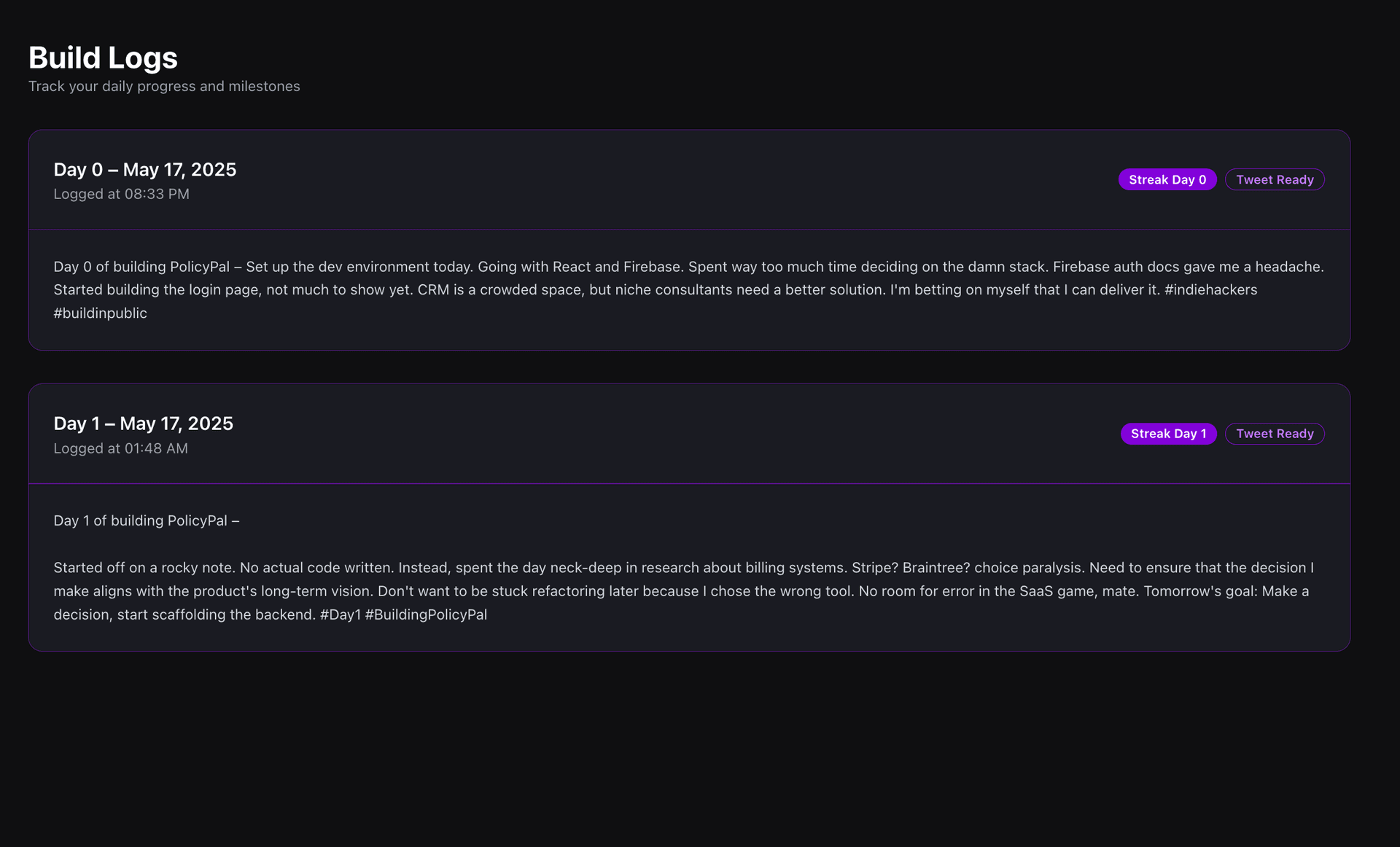Select the 'Day 1 – May 17, 2025' title
1400x847 pixels.
click(x=143, y=423)
